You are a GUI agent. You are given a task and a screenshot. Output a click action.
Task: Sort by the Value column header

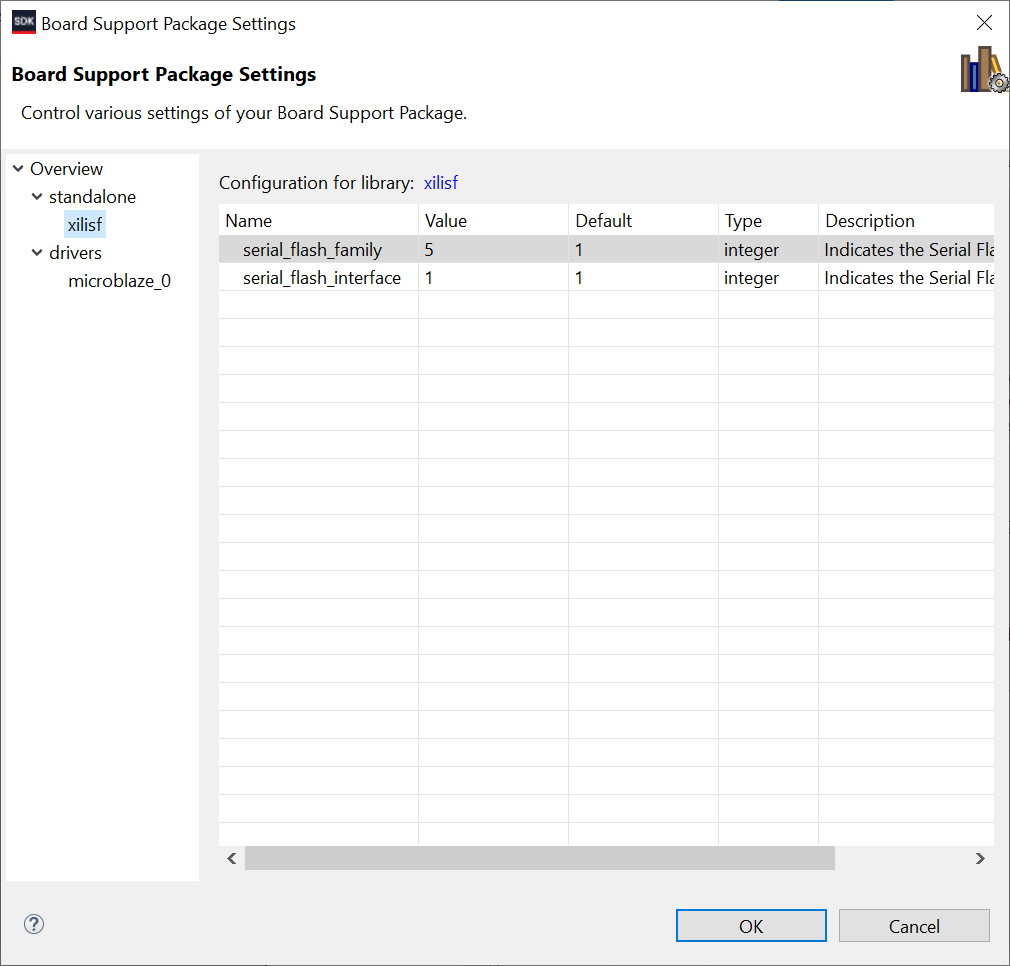tap(493, 220)
